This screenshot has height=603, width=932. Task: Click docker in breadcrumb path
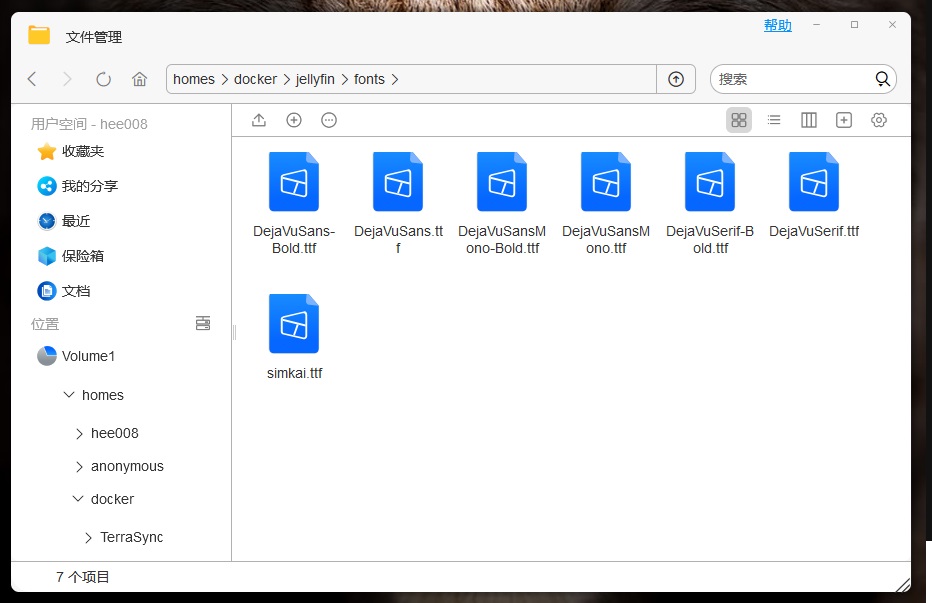pyautogui.click(x=256, y=79)
